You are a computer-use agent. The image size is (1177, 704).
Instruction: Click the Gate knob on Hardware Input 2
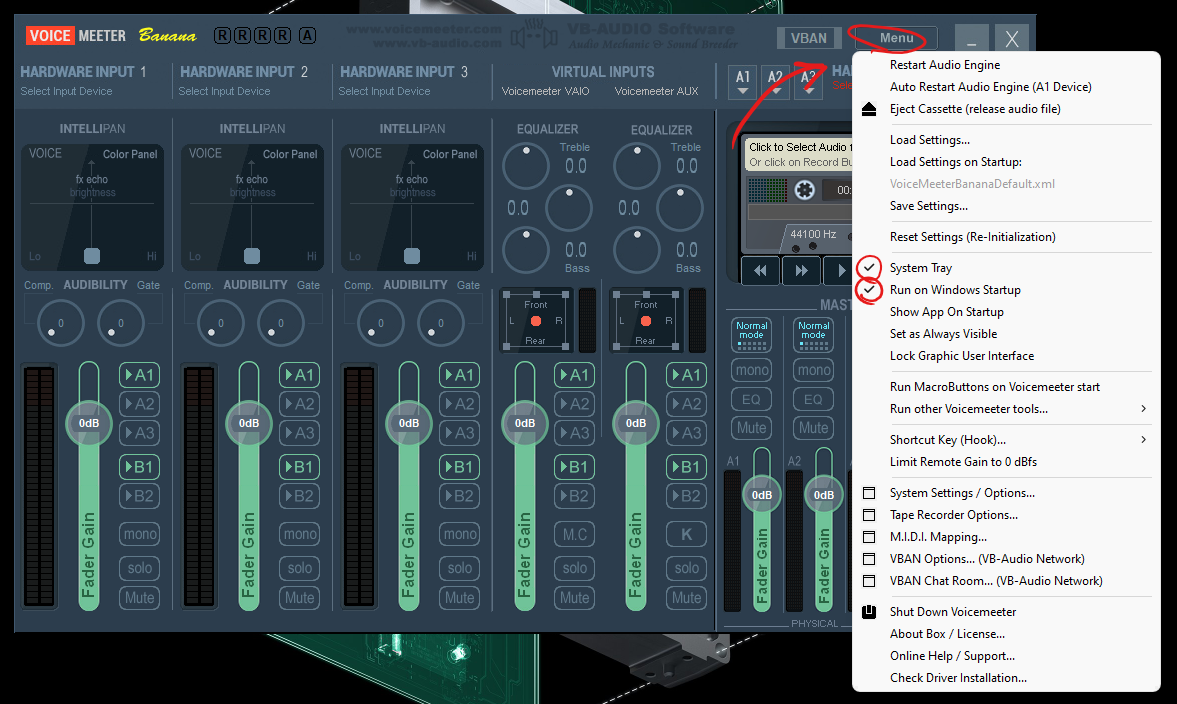click(x=281, y=323)
